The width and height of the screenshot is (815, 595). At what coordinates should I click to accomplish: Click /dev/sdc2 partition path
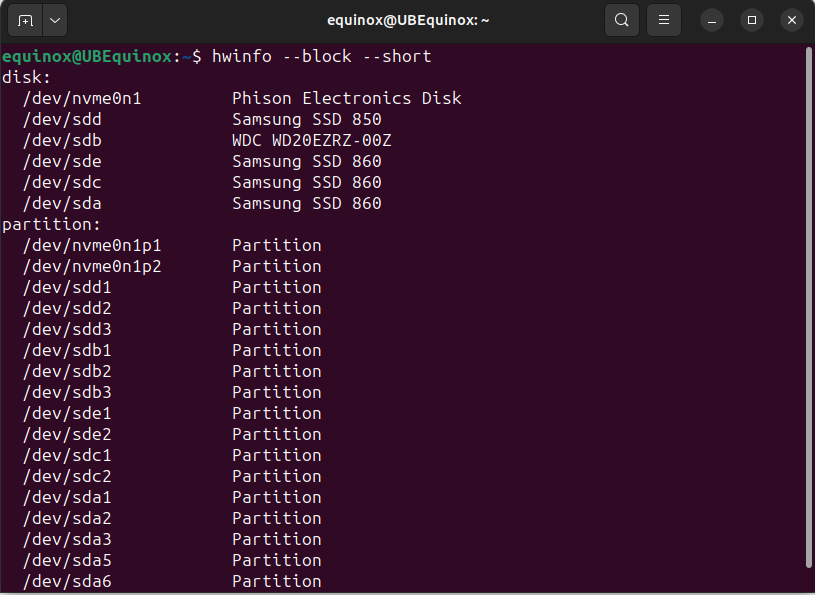(x=67, y=476)
